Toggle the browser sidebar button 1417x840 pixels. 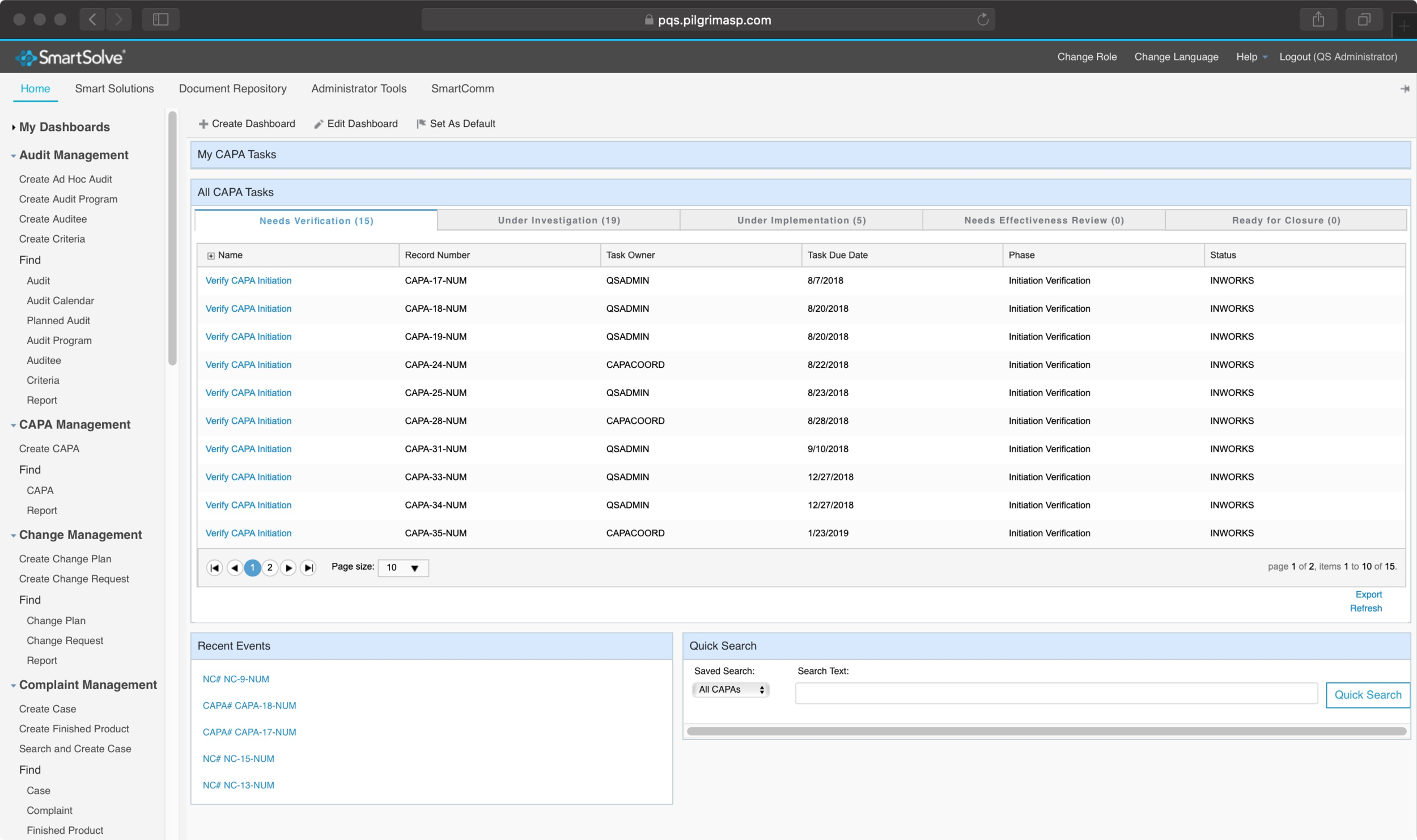coord(160,20)
